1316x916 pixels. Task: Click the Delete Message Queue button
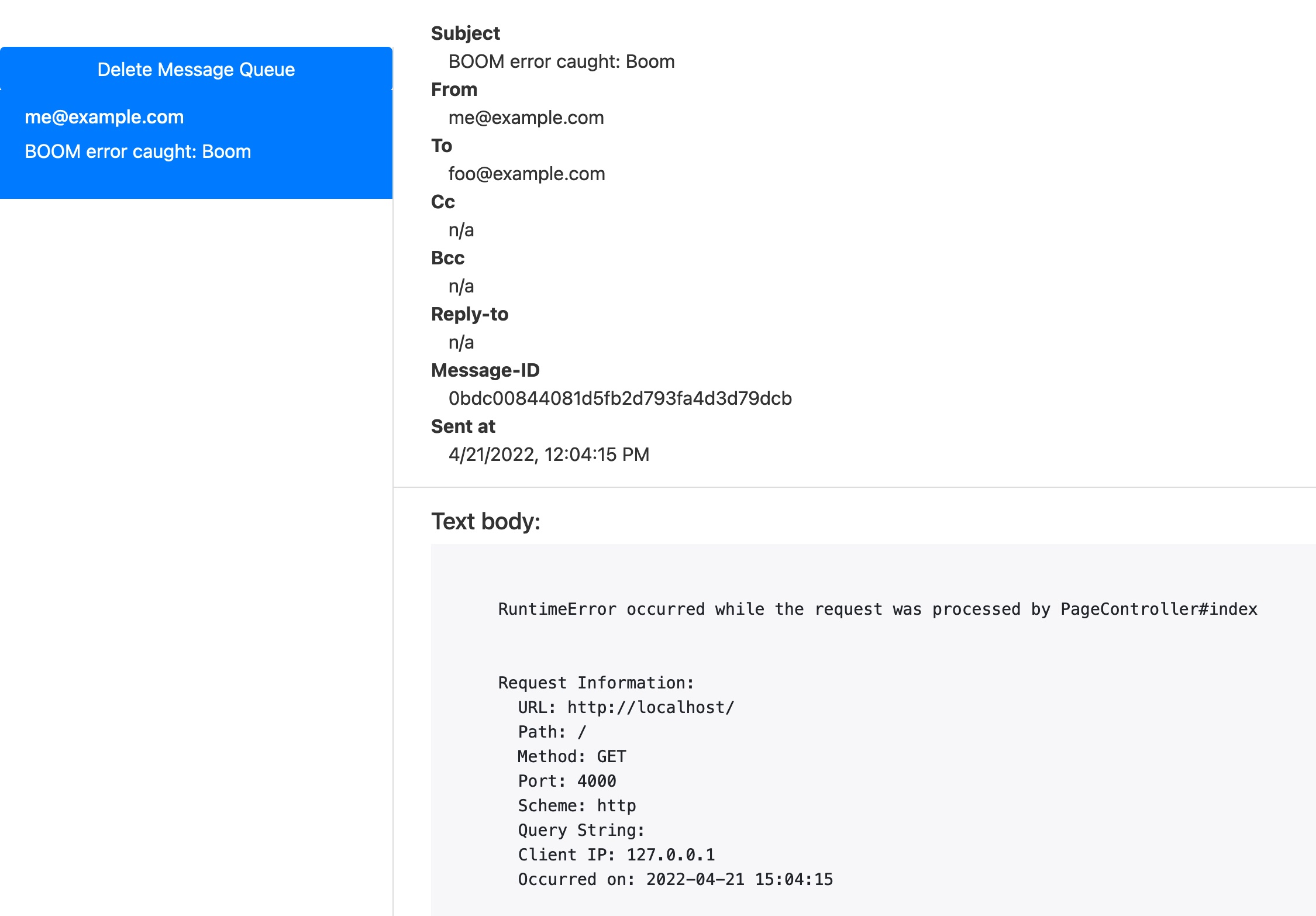196,69
